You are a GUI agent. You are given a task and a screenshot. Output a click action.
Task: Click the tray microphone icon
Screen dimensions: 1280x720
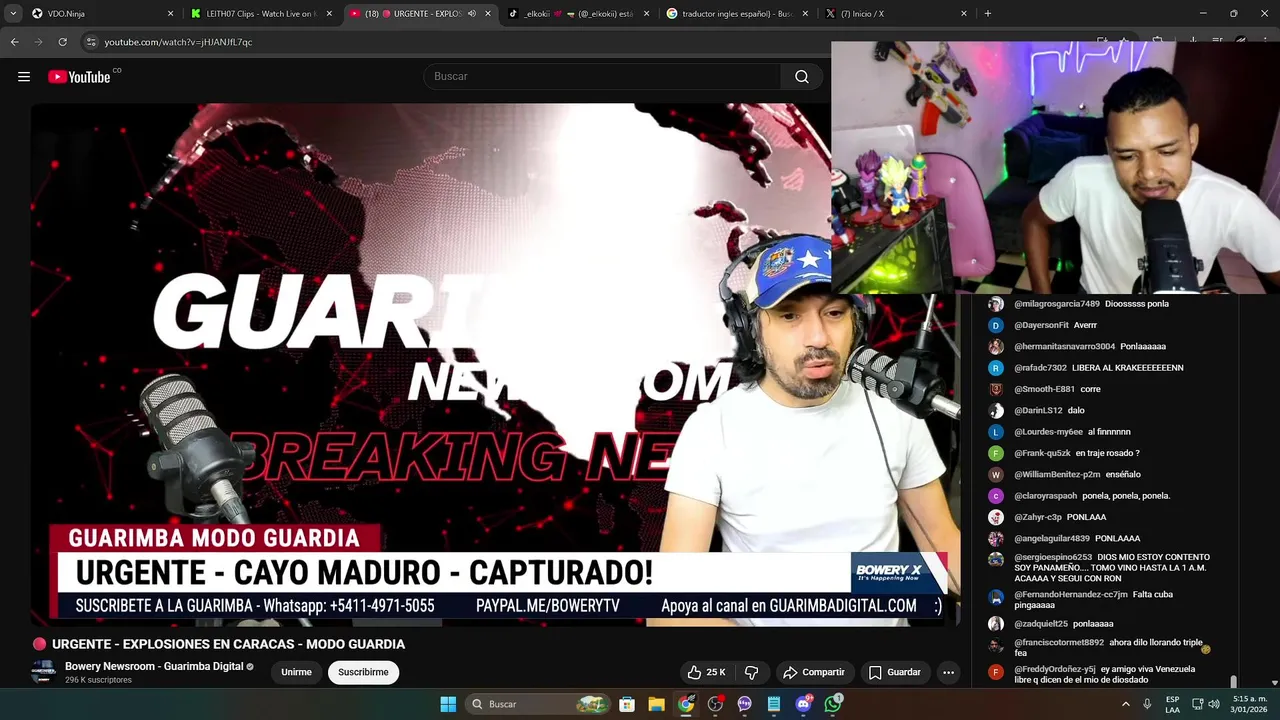tap(1147, 704)
